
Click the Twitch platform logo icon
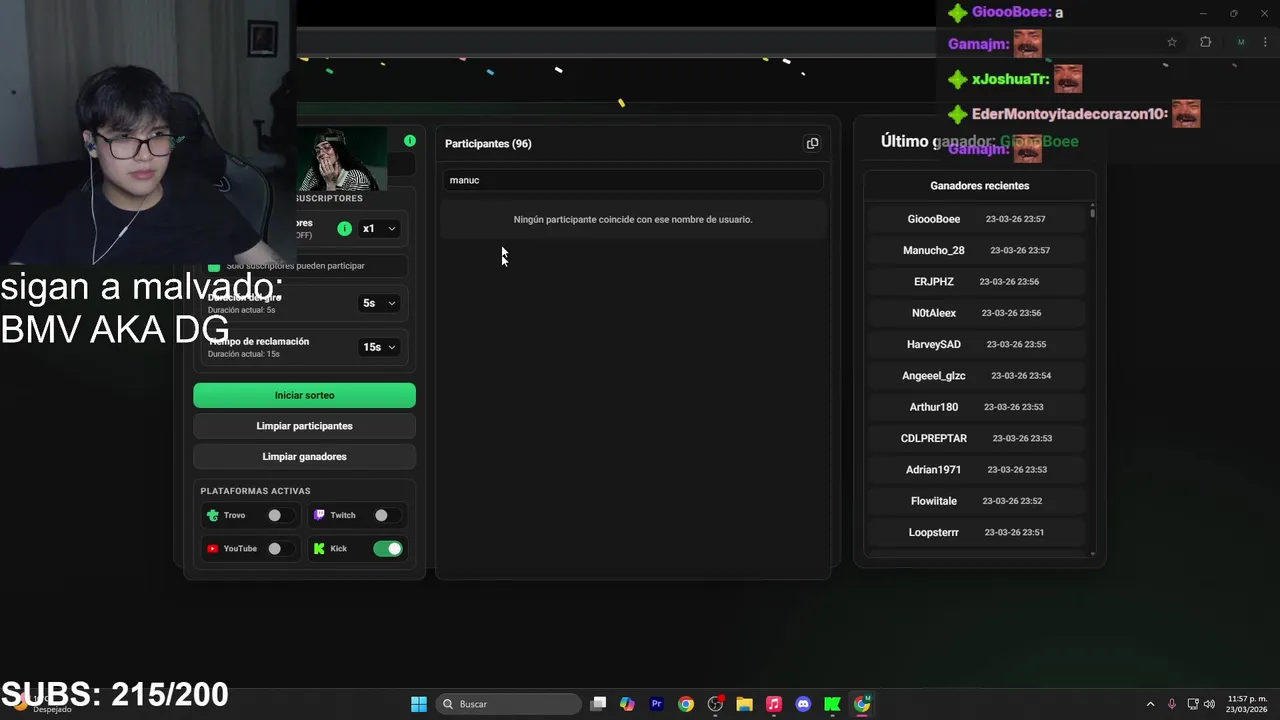(x=319, y=515)
